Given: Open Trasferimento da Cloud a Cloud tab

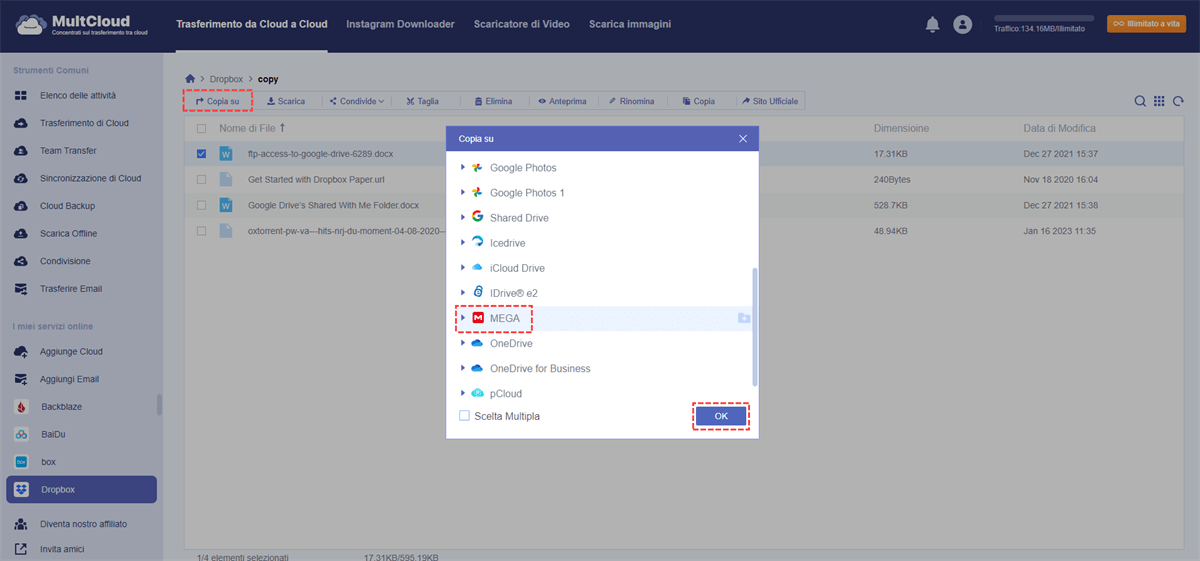Looking at the screenshot, I should pyautogui.click(x=251, y=24).
